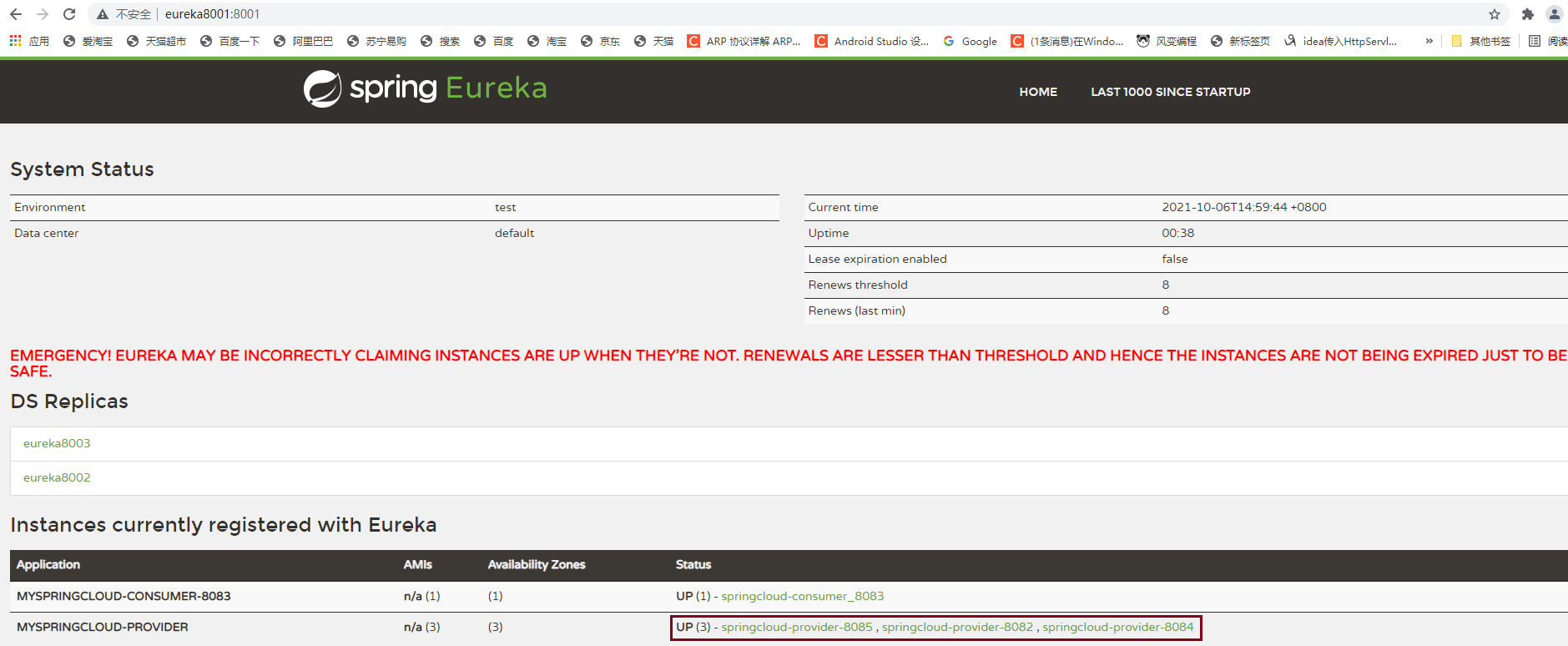Viewport: 1568px width, 646px height.
Task: Open the springcloud-provider-8082 instance link
Action: (x=957, y=627)
